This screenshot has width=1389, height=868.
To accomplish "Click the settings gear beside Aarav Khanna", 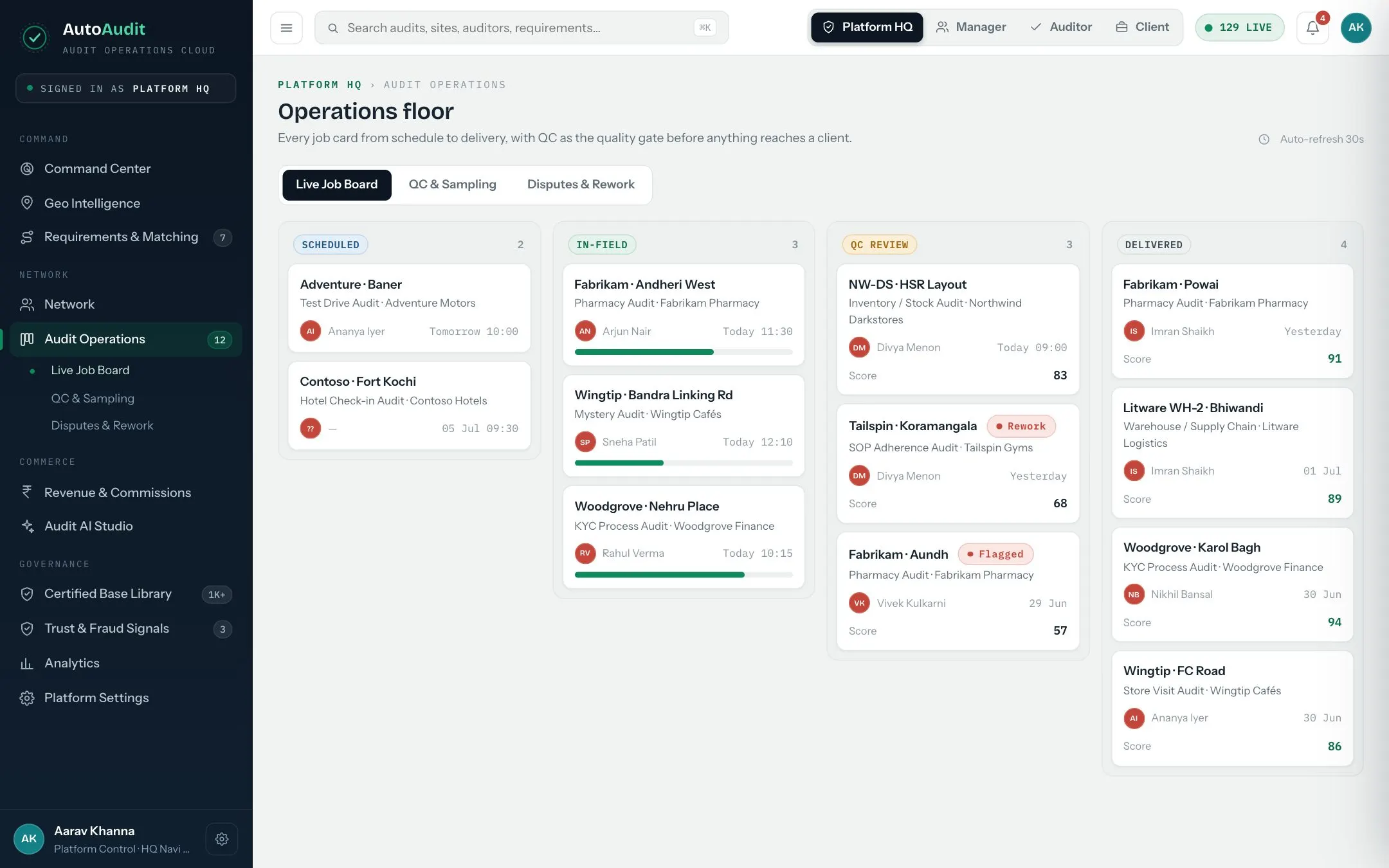I will [222, 839].
